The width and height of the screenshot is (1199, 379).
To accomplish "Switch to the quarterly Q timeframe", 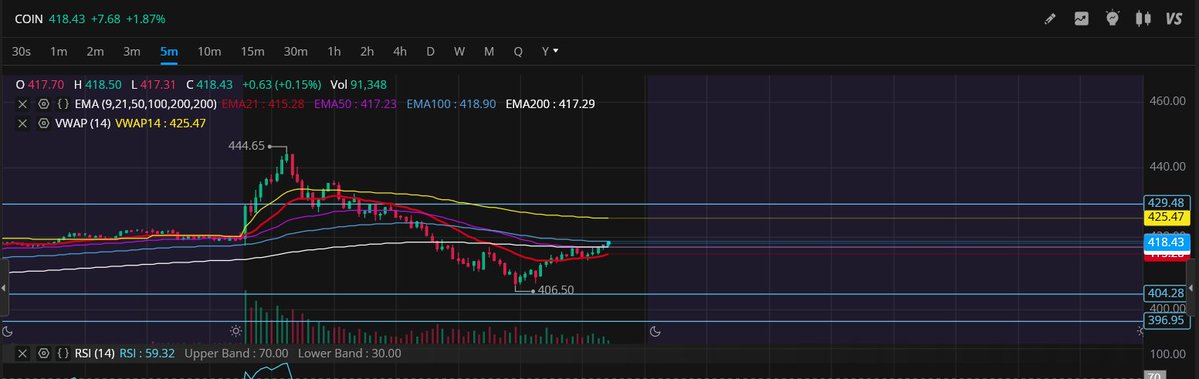I will click(518, 51).
